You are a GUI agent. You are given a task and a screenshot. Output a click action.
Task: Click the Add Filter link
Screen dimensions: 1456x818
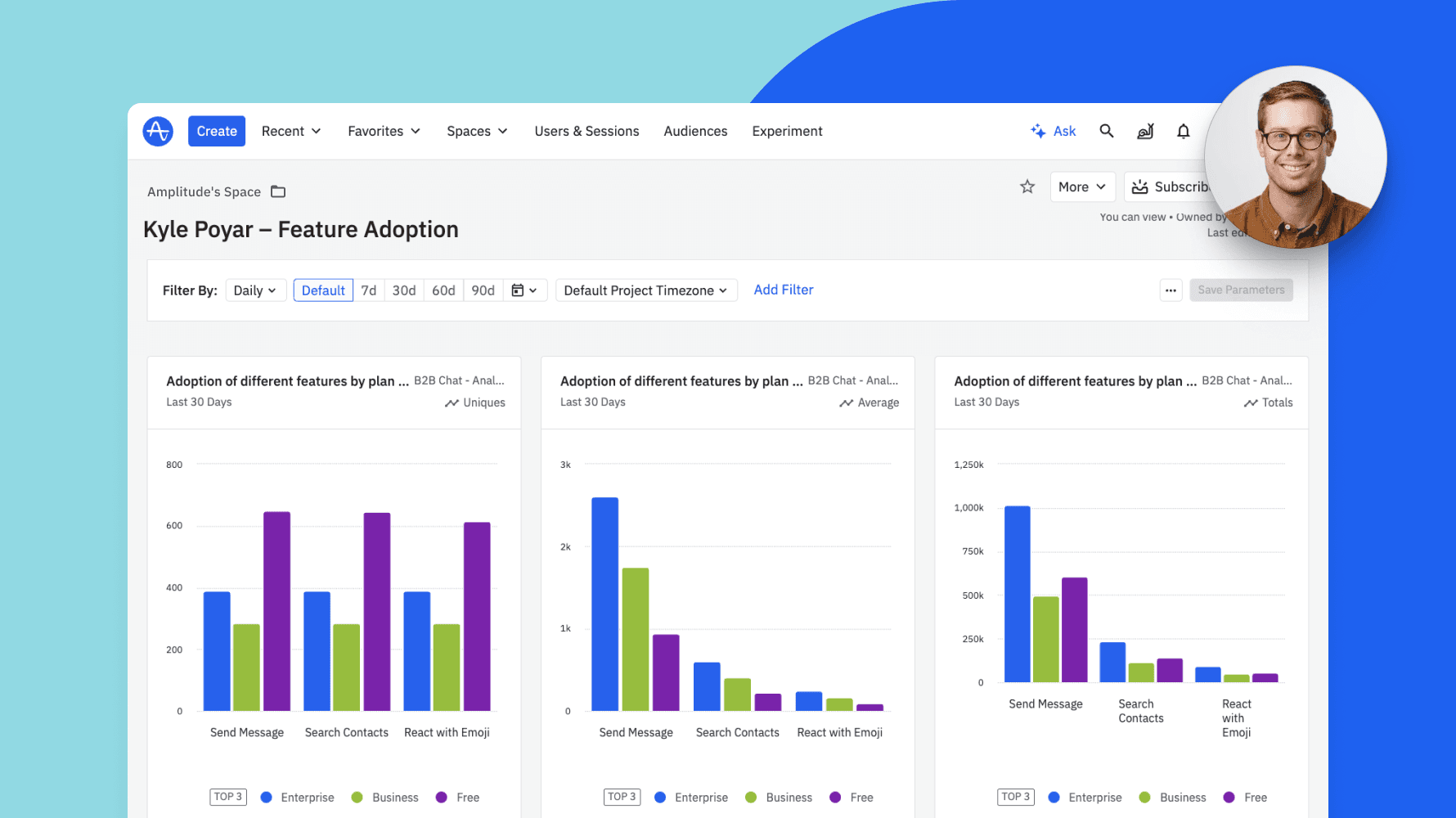[x=783, y=290]
